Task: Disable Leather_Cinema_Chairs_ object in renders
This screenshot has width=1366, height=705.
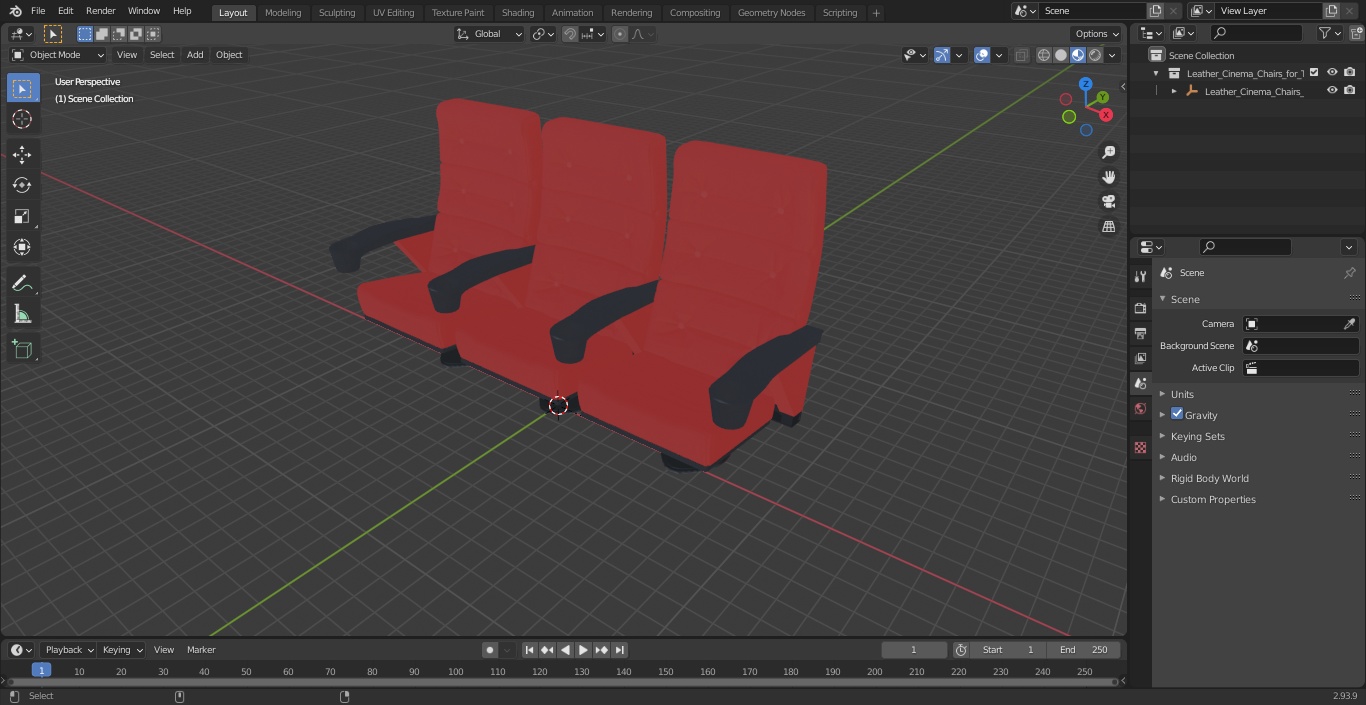Action: click(1350, 90)
